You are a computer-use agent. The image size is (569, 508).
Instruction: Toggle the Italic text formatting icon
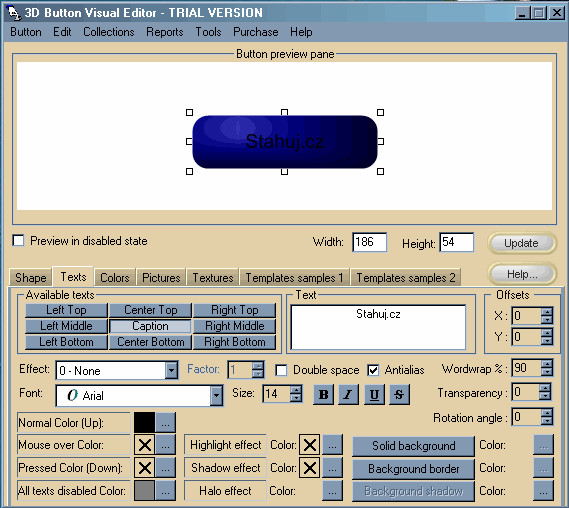pos(348,394)
